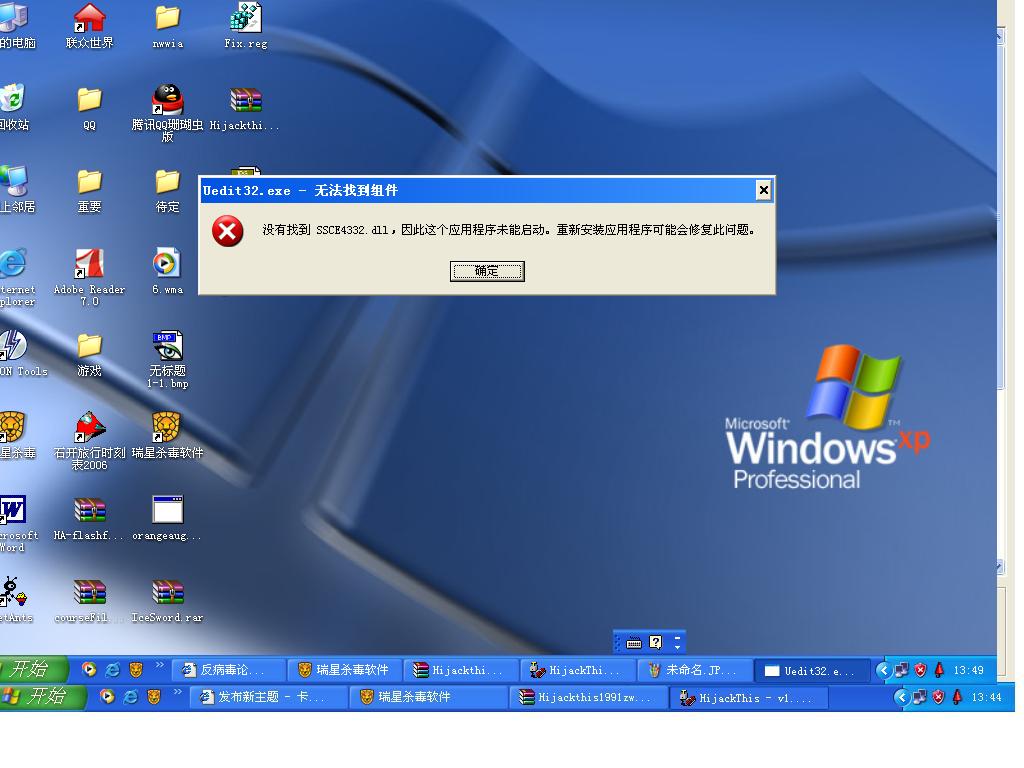This screenshot has width=1024, height=768.
Task: Select the 无标题 1-1.bmp image file
Action: click(x=168, y=360)
